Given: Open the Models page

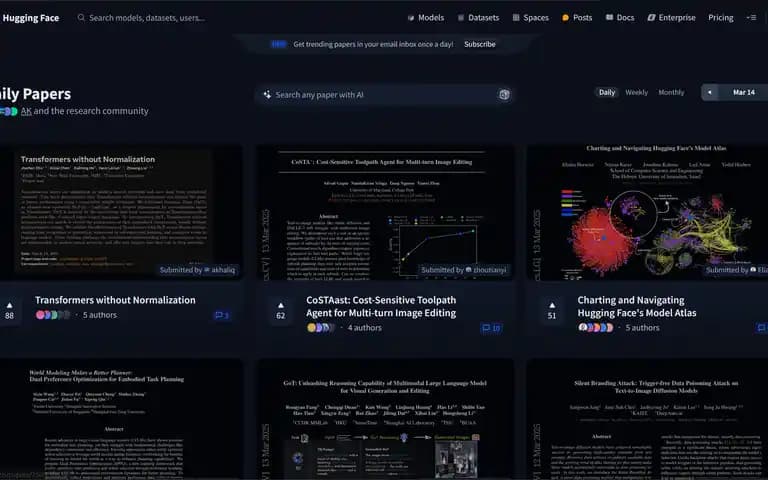Looking at the screenshot, I should 426,18.
